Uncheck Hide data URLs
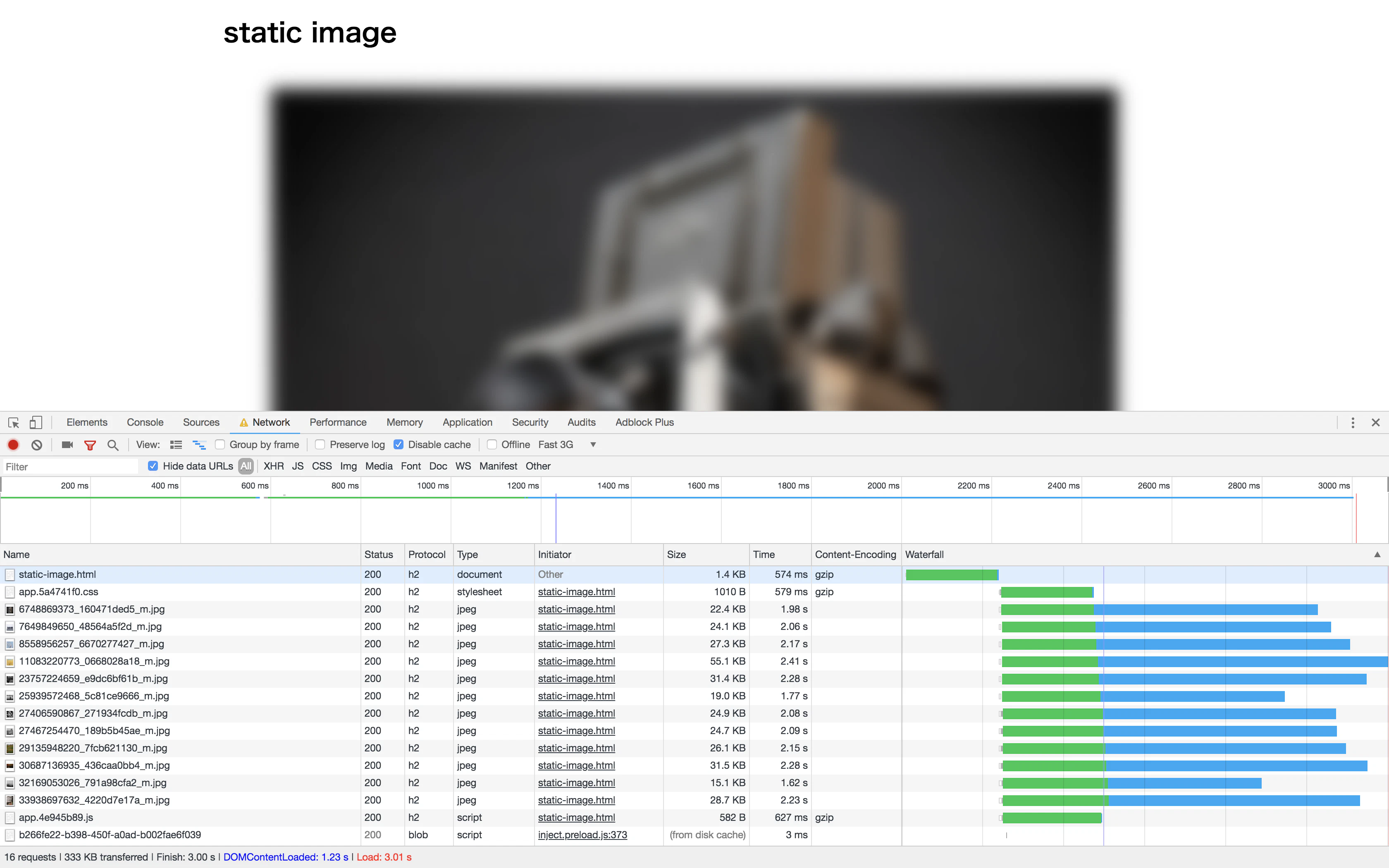The image size is (1389, 868). [153, 466]
